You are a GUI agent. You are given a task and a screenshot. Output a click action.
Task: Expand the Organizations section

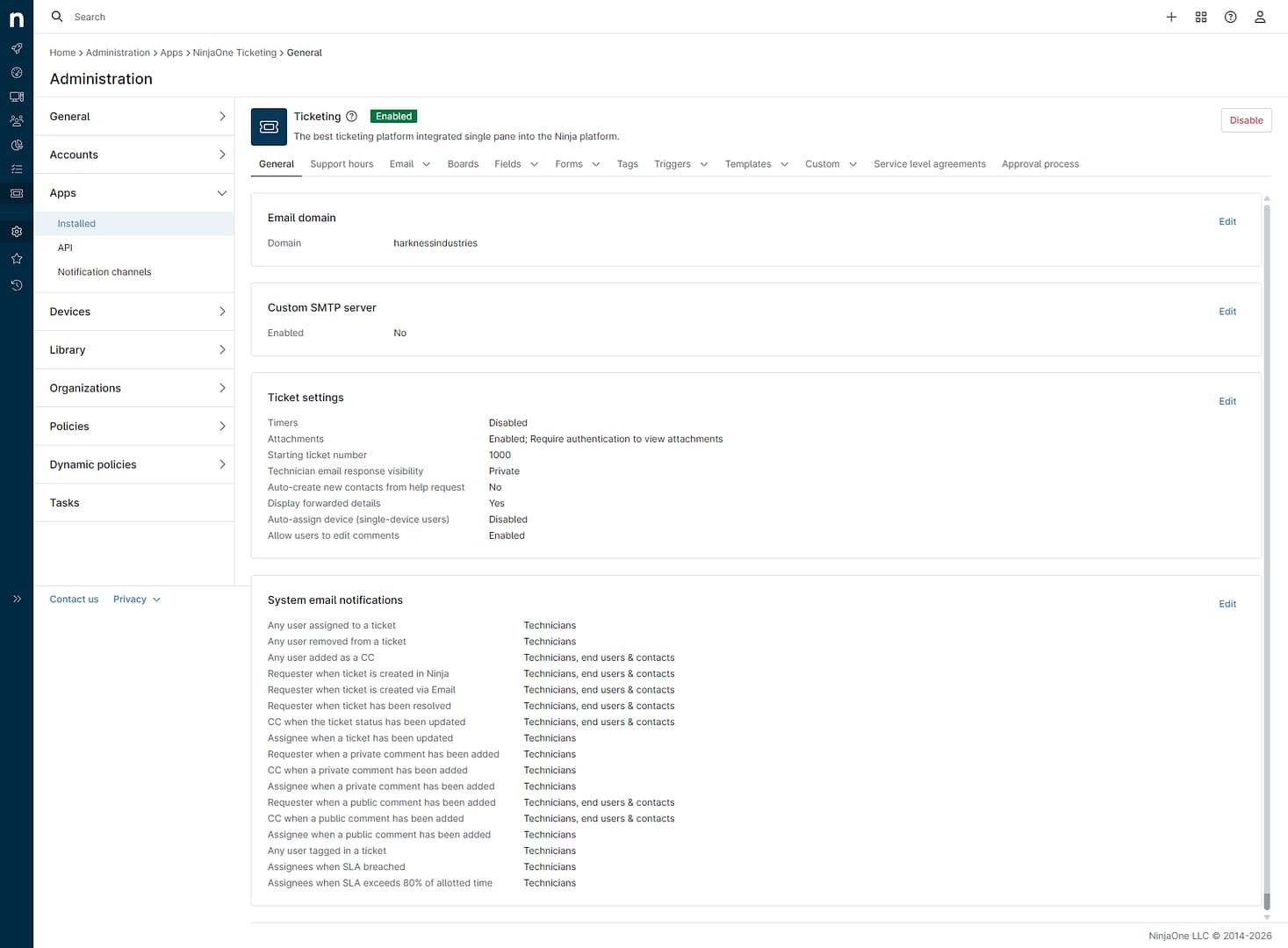[134, 388]
